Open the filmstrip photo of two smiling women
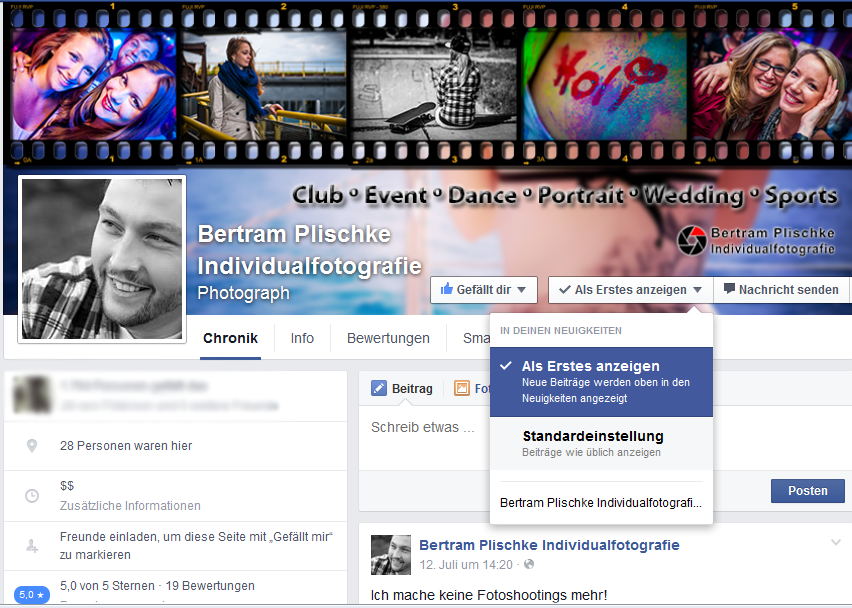This screenshot has width=852, height=608. pos(772,85)
